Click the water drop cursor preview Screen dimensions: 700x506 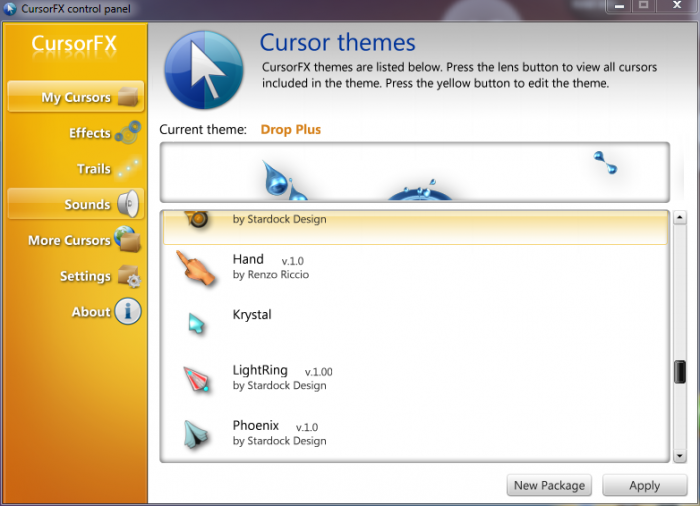[x=283, y=180]
